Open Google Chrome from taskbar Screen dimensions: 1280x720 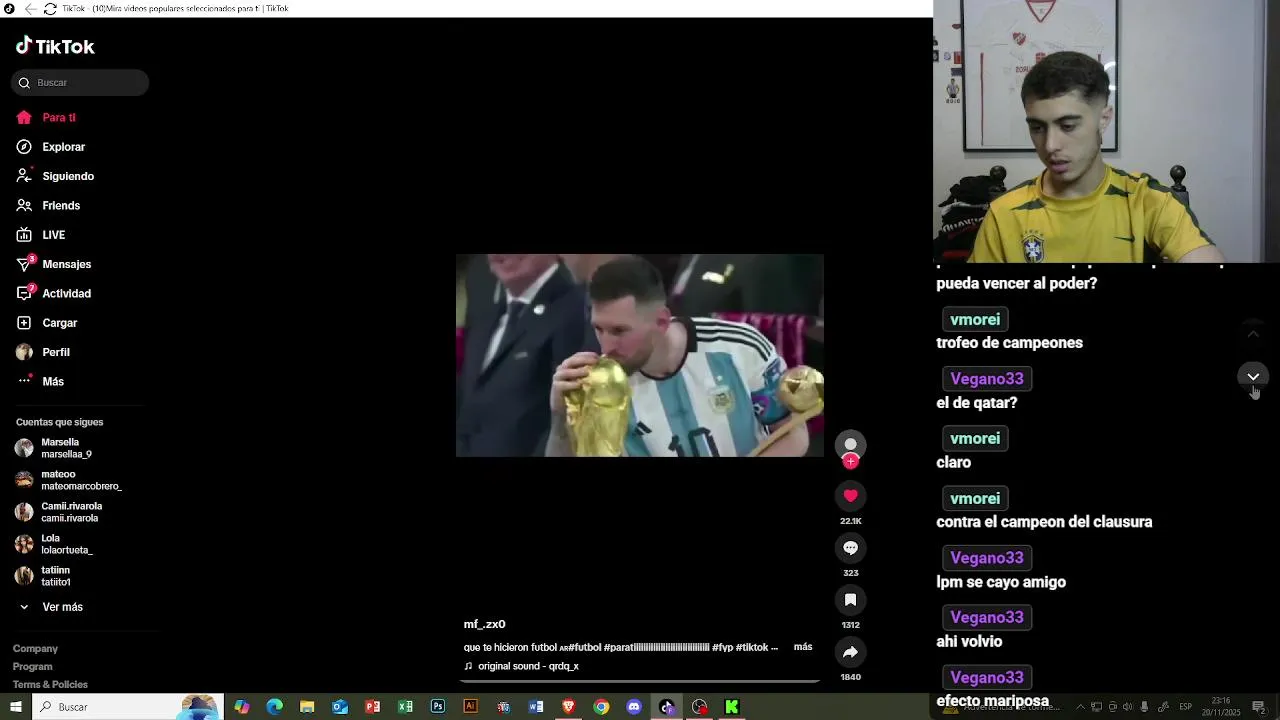pyautogui.click(x=601, y=707)
